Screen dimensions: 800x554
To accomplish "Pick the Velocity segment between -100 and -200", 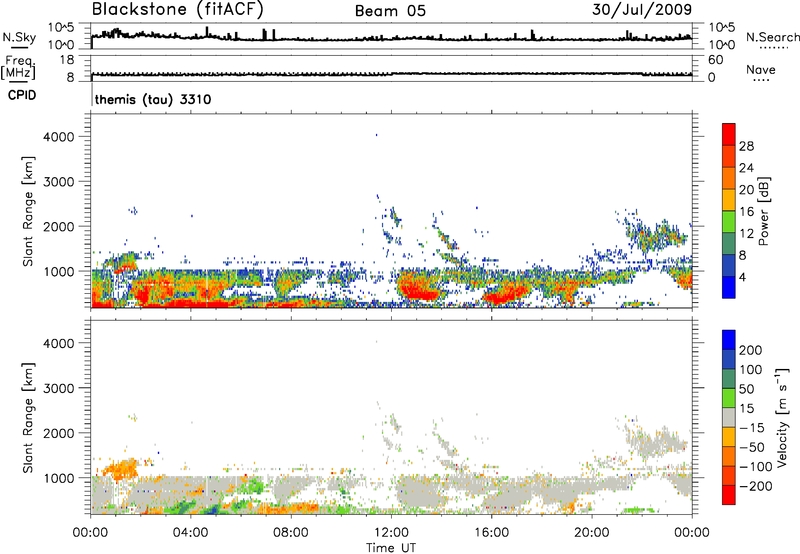I will 729,475.
